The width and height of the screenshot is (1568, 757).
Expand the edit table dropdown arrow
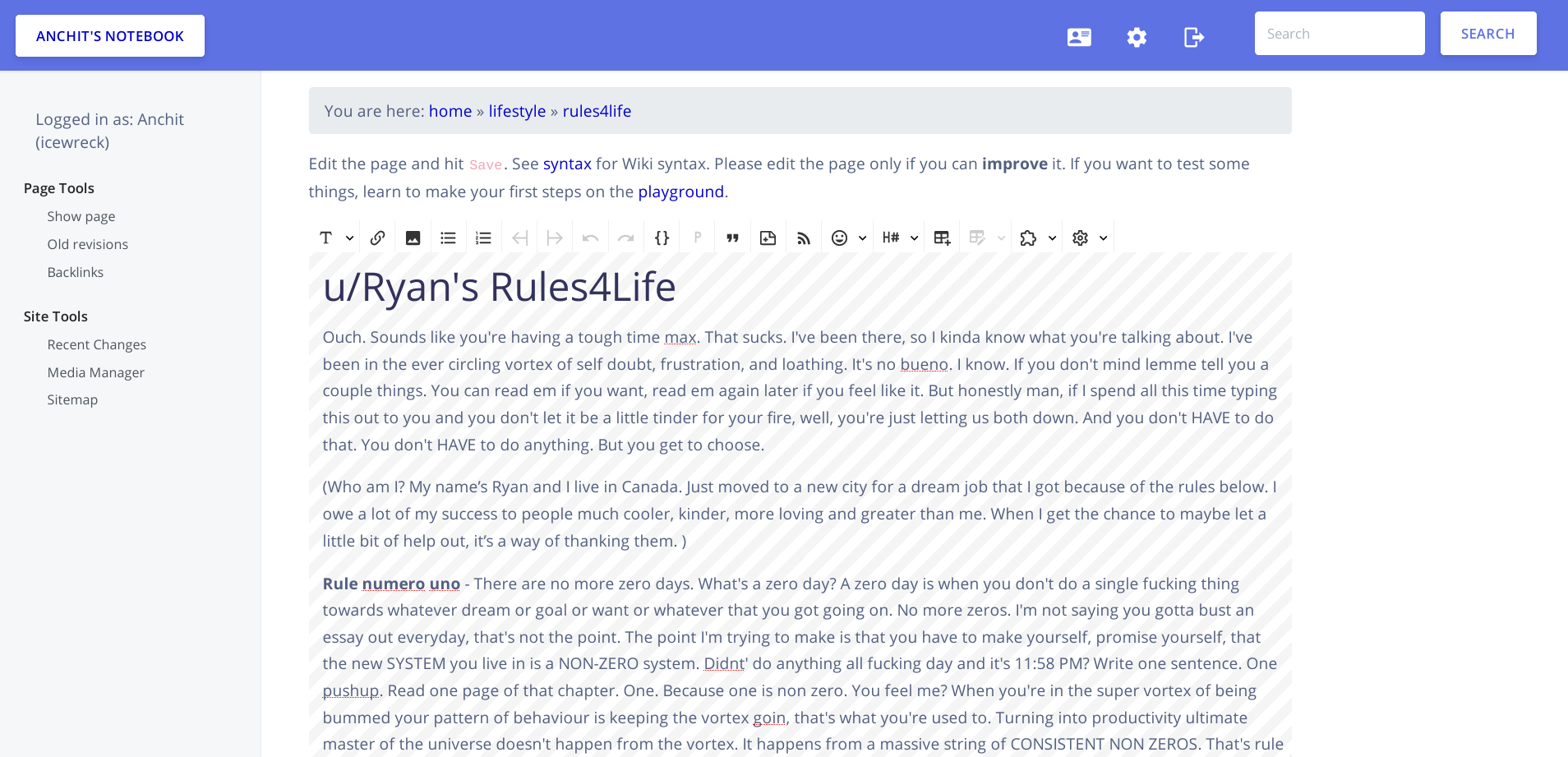(1001, 238)
